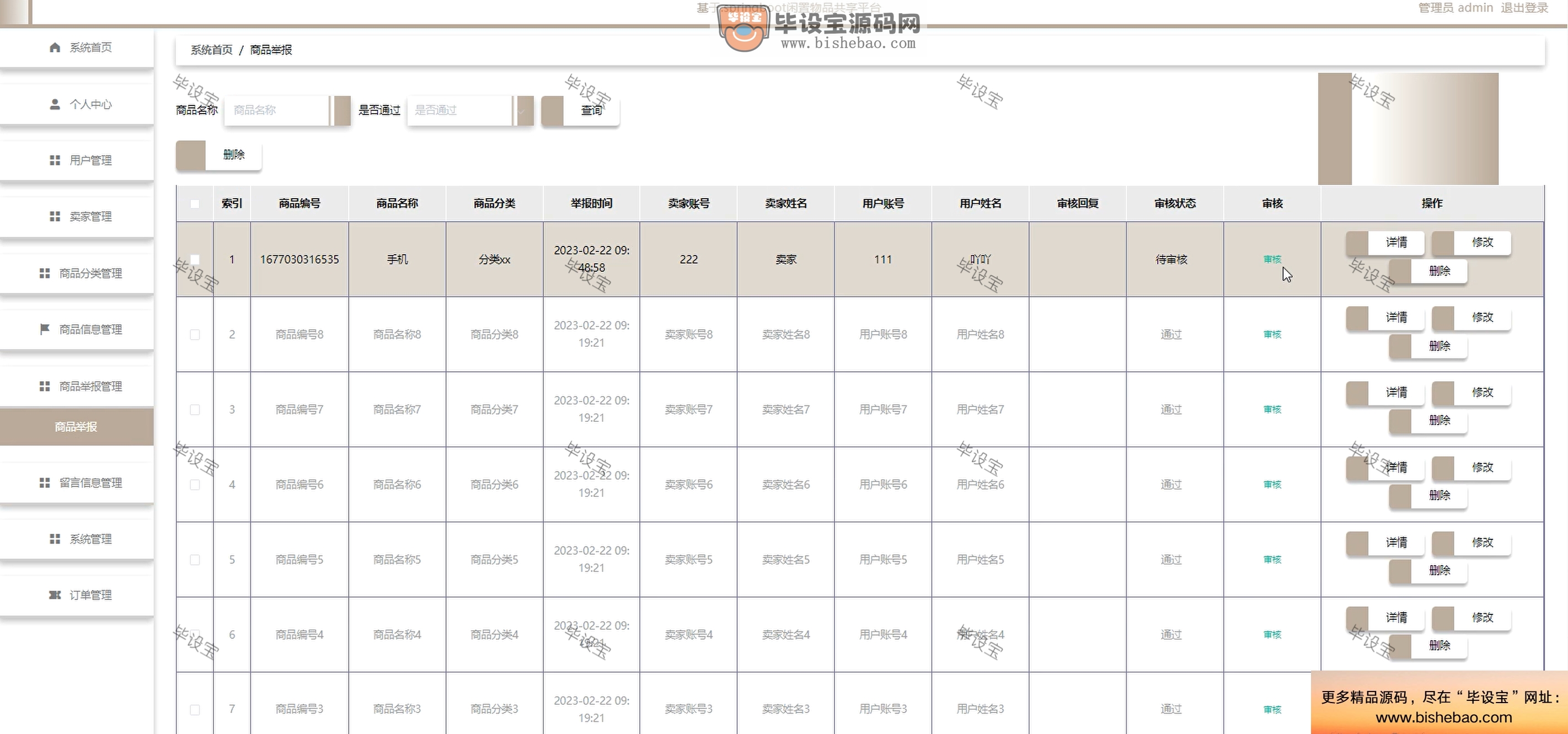The image size is (1568, 734).
Task: Expand 卖家管理 sidebar menu
Action: pos(77,217)
